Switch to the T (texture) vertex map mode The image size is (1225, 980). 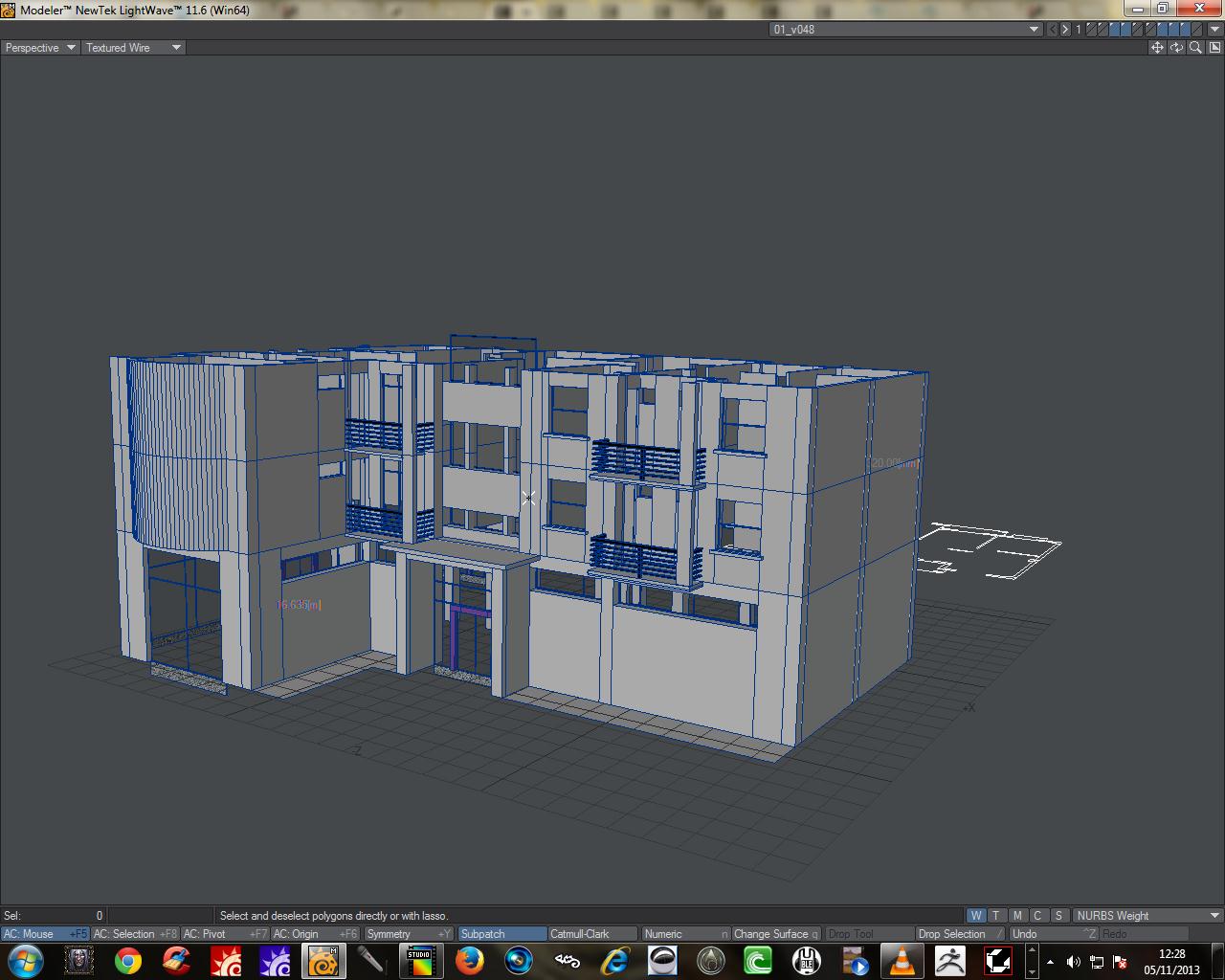coord(996,916)
